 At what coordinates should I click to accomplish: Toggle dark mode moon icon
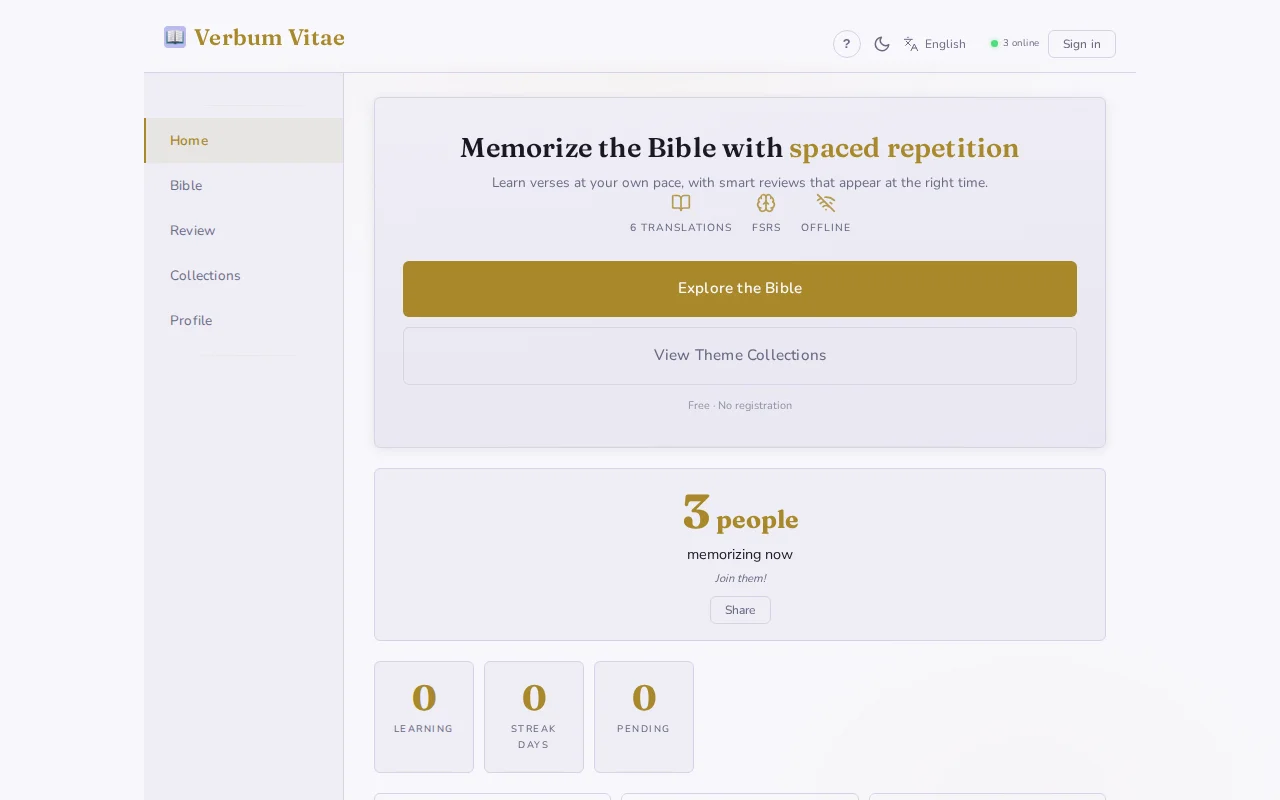pos(882,44)
